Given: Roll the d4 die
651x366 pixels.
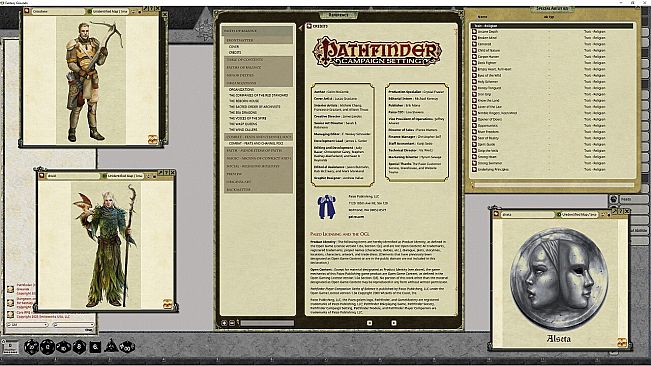Looking at the screenshot, I should click(111, 346).
